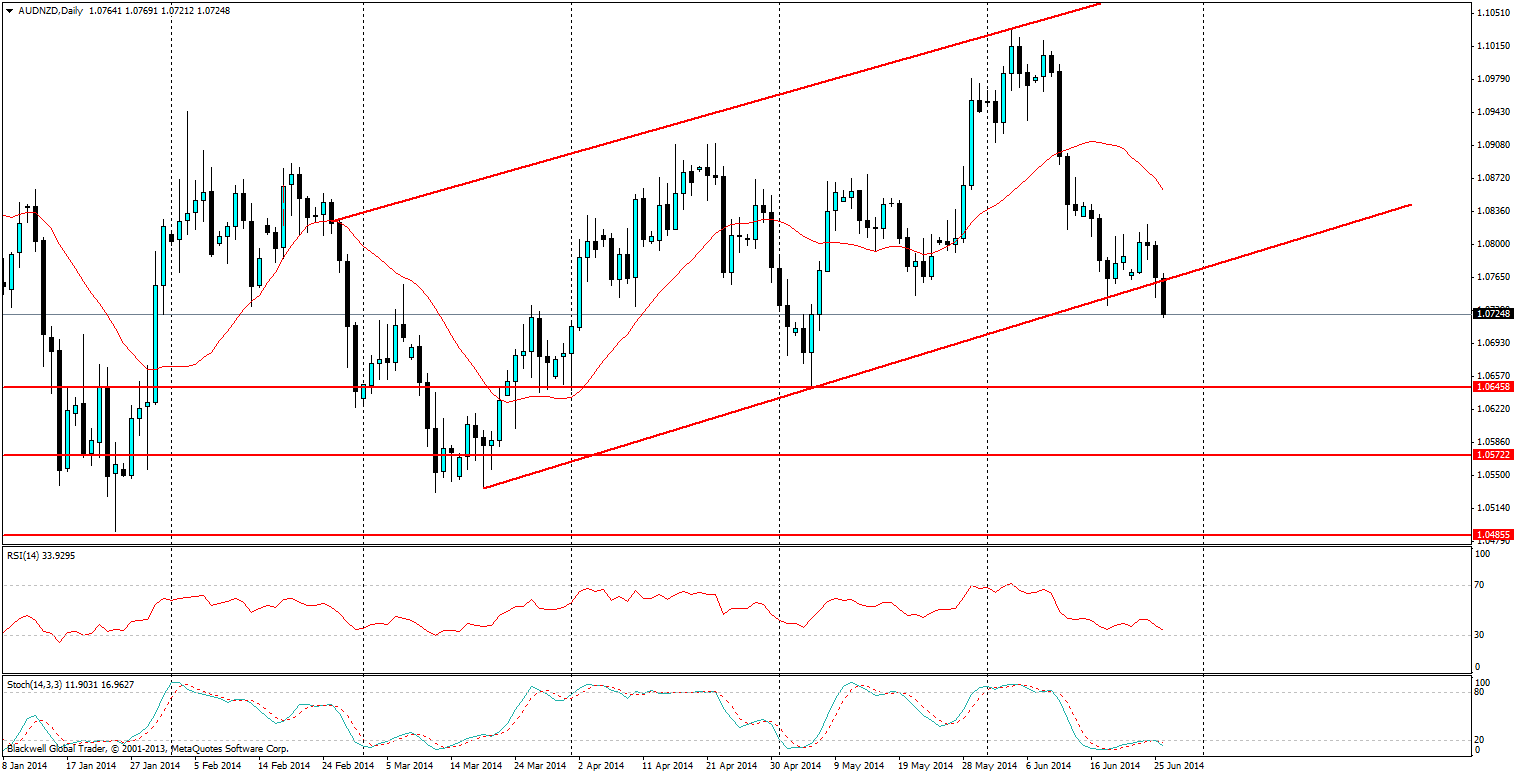Click the triangle icon before the AUDNZD title

pos(10,10)
